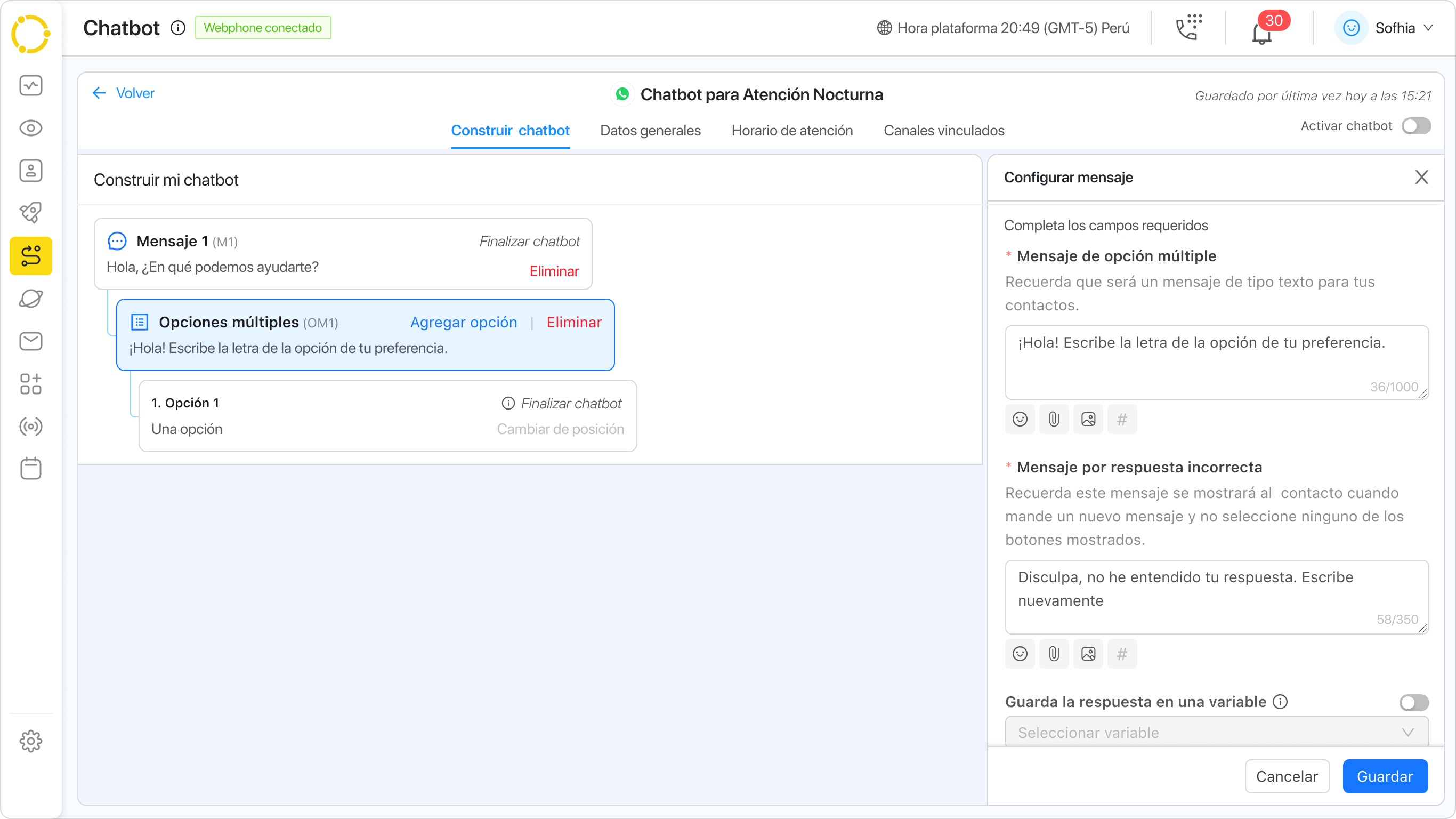Switch to Horario de atención tab
The width and height of the screenshot is (1456, 819).
[x=792, y=131]
